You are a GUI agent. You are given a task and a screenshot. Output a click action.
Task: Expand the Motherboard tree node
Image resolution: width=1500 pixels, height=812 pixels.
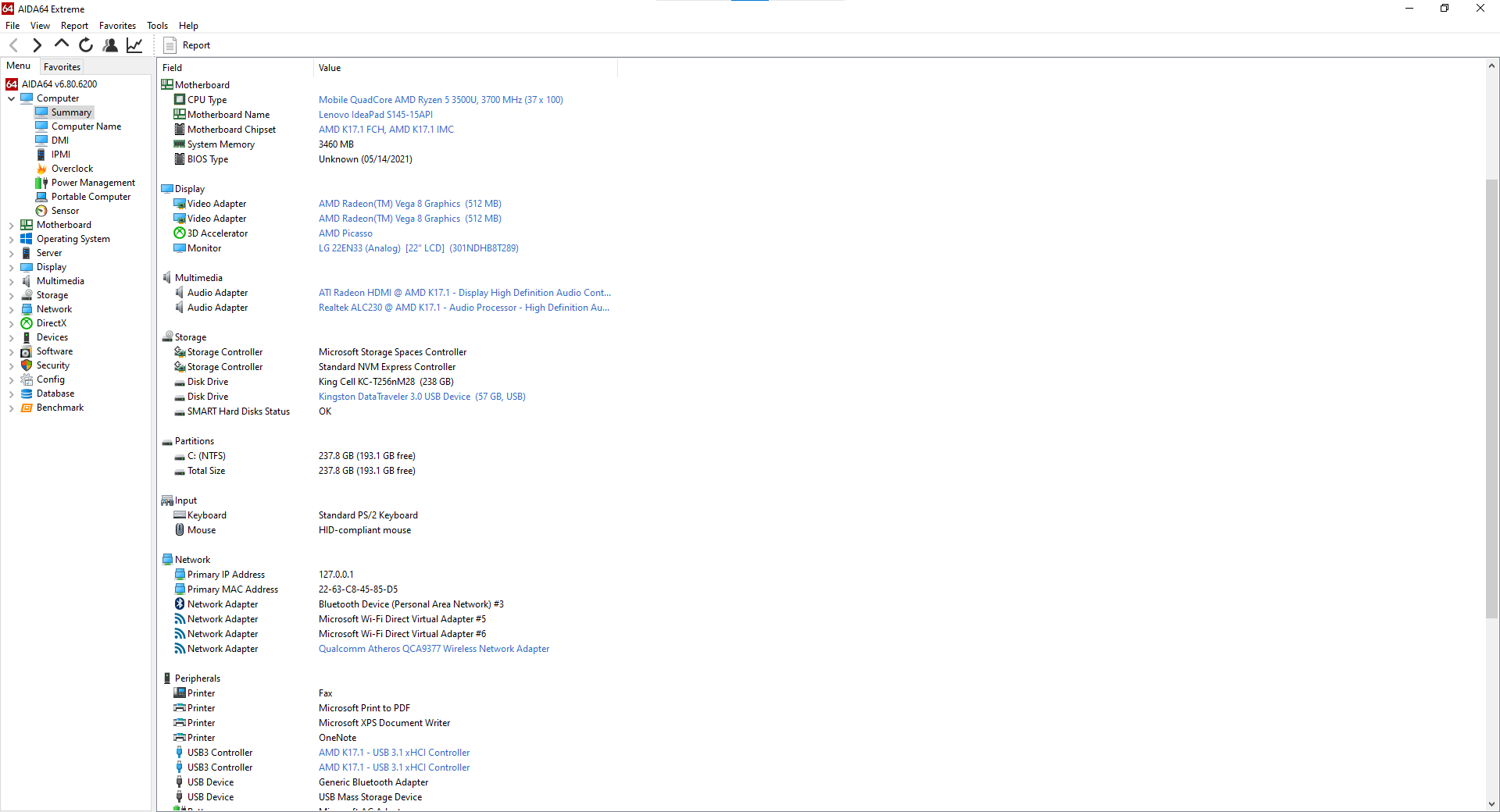[11, 225]
